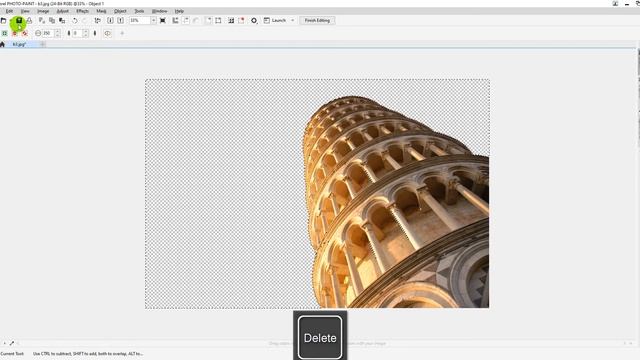Select the green normal mask mode icon
The width and height of the screenshot is (640, 360).
4,33
